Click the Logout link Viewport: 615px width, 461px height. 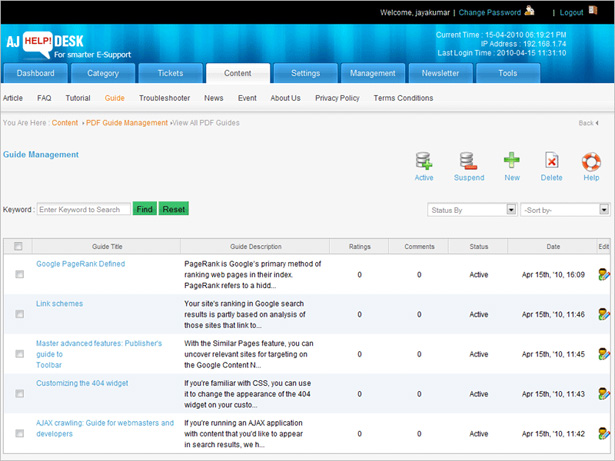click(x=571, y=13)
